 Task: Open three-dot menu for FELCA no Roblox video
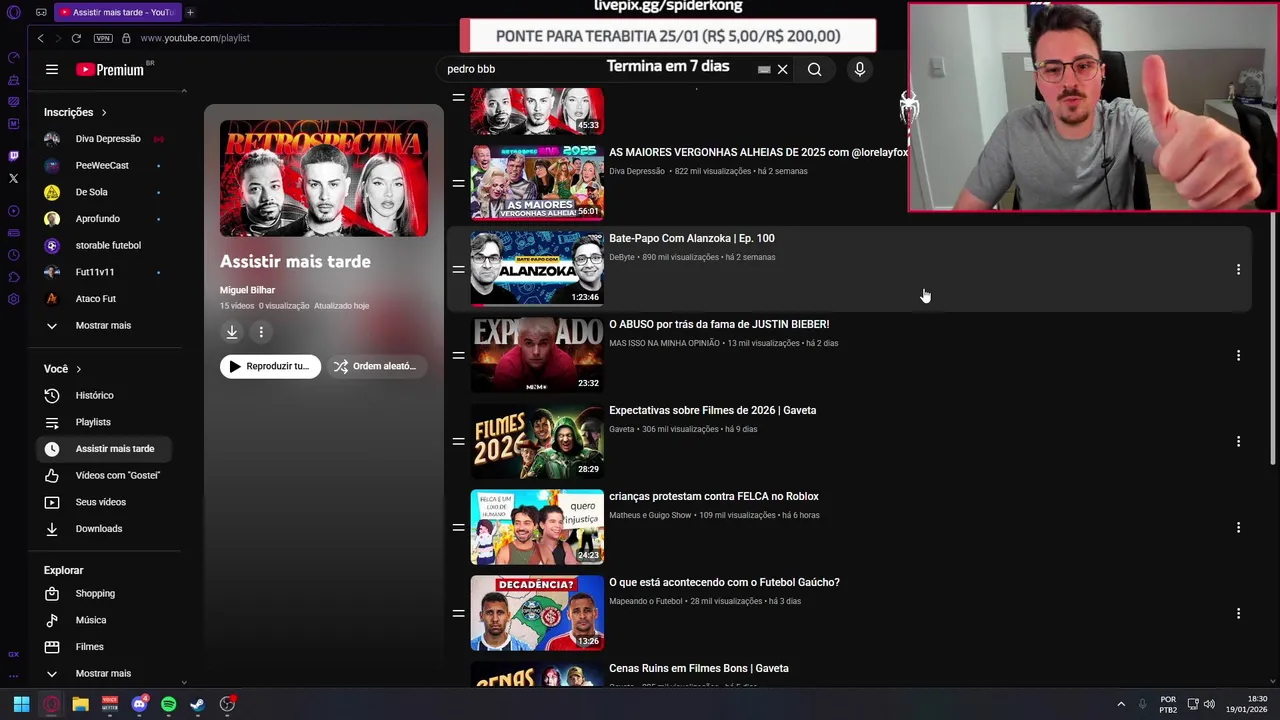pyautogui.click(x=1238, y=527)
